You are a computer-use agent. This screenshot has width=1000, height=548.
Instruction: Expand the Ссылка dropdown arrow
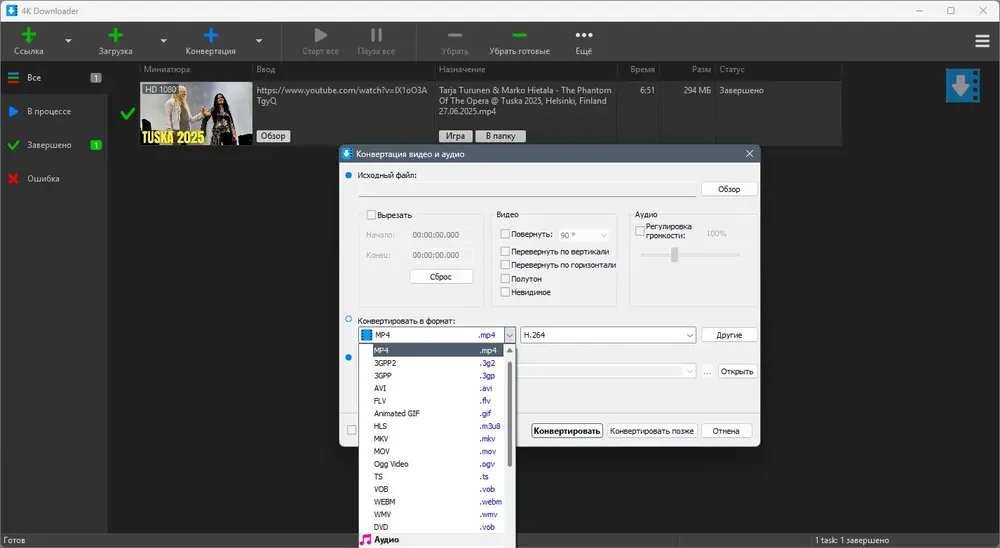68,41
